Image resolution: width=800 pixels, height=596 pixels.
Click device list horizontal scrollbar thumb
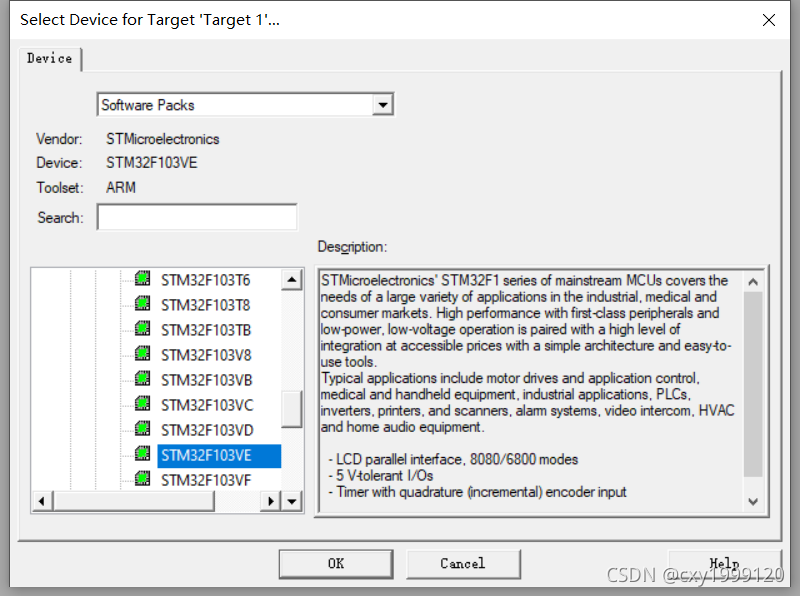pos(134,502)
